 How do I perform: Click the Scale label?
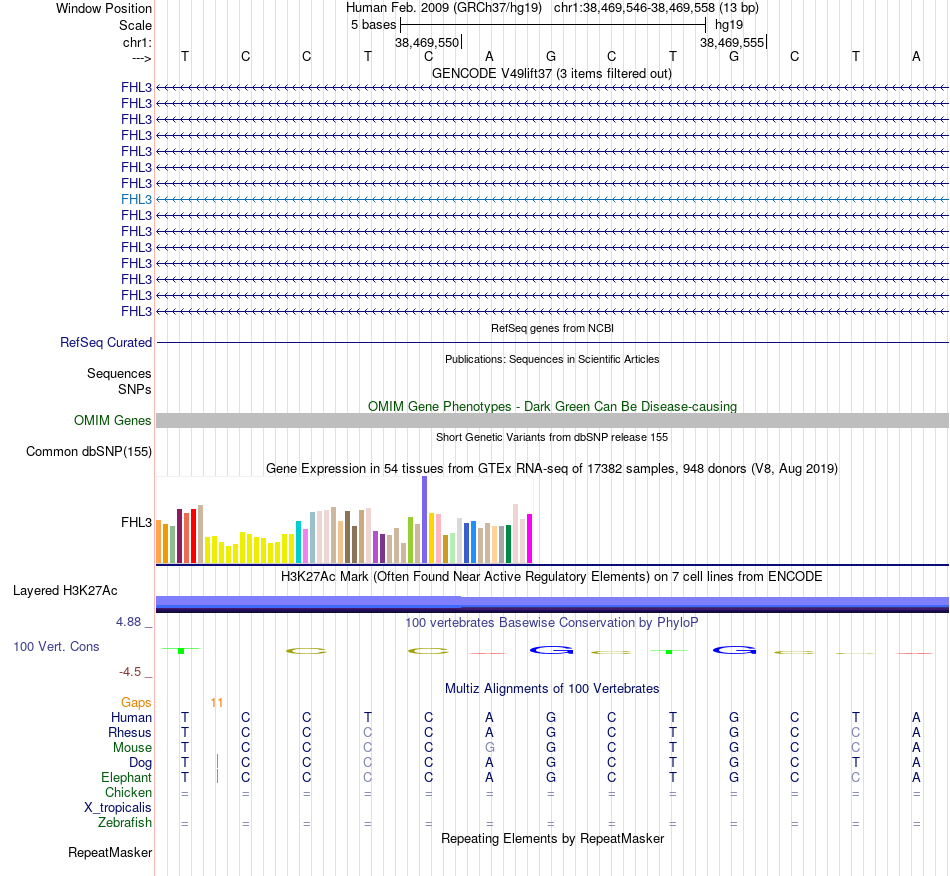(x=135, y=25)
